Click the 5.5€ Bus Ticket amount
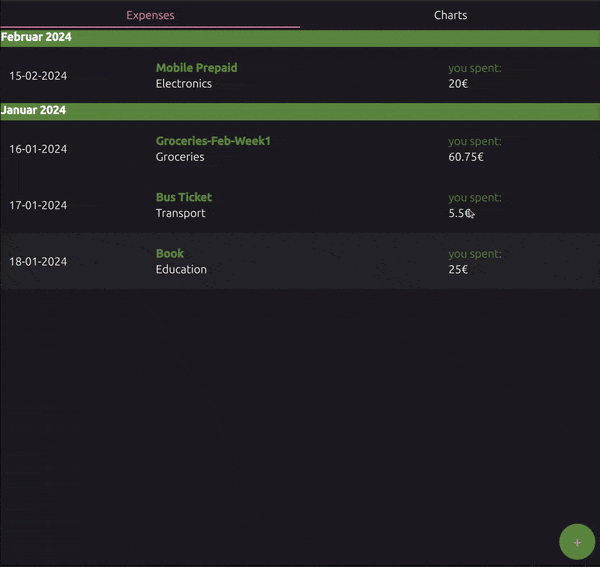 coord(459,213)
